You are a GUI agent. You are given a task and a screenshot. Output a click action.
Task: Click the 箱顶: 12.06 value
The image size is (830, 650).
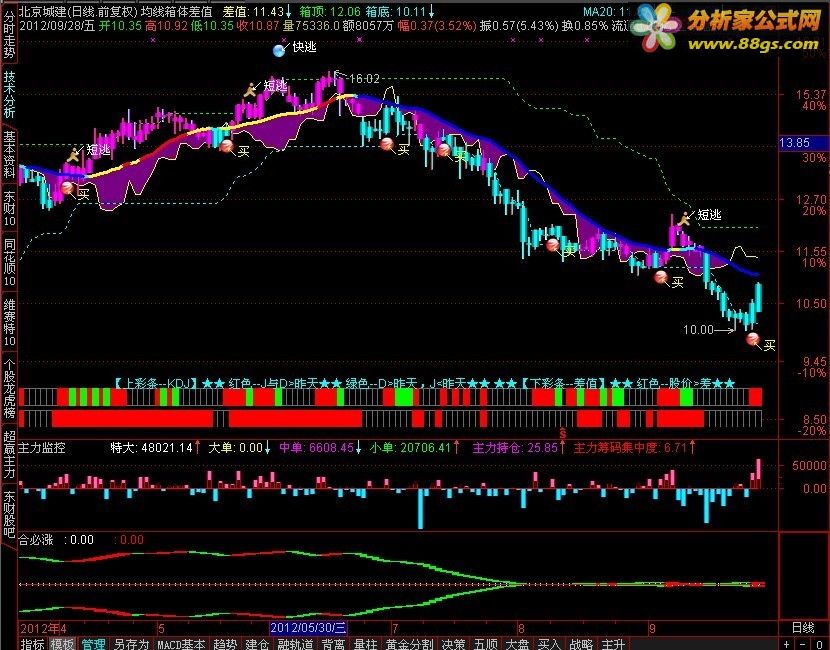[330, 11]
